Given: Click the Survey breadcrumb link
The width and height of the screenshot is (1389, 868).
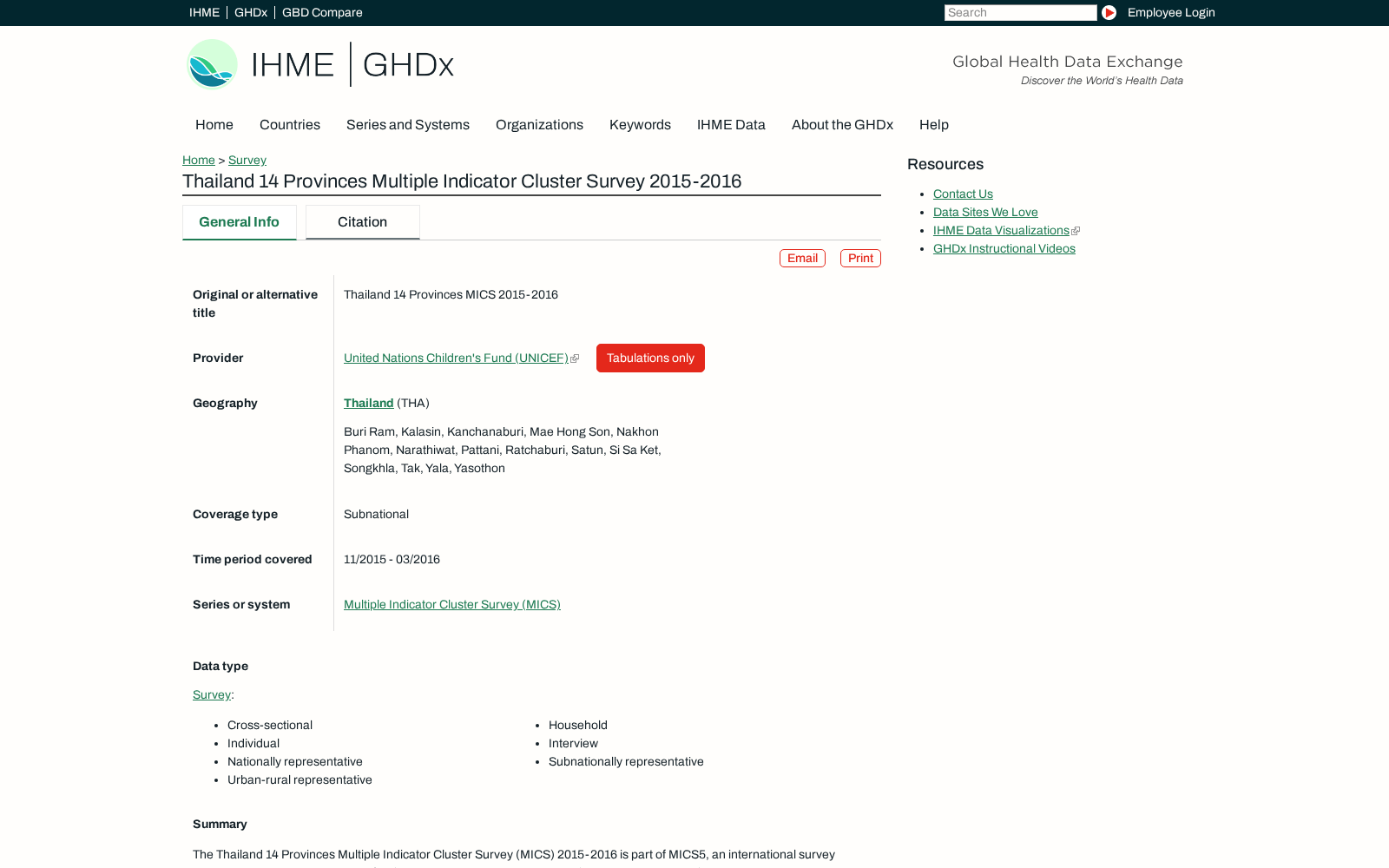Looking at the screenshot, I should click(x=247, y=161).
